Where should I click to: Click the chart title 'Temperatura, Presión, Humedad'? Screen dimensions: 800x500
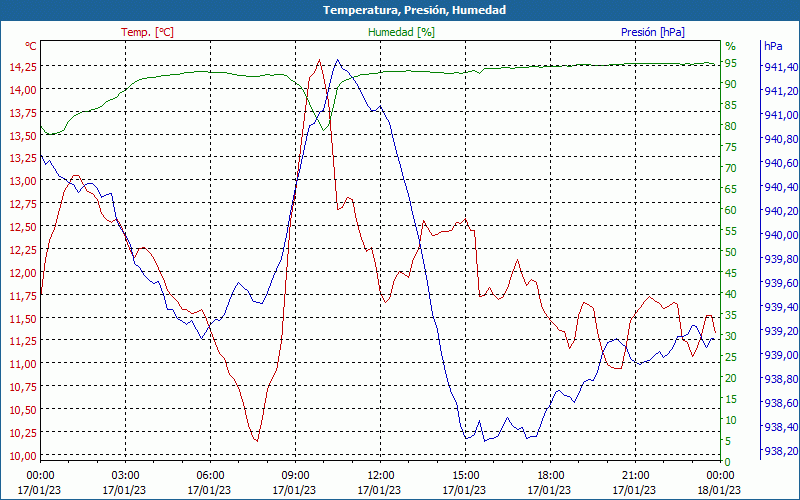coord(414,10)
